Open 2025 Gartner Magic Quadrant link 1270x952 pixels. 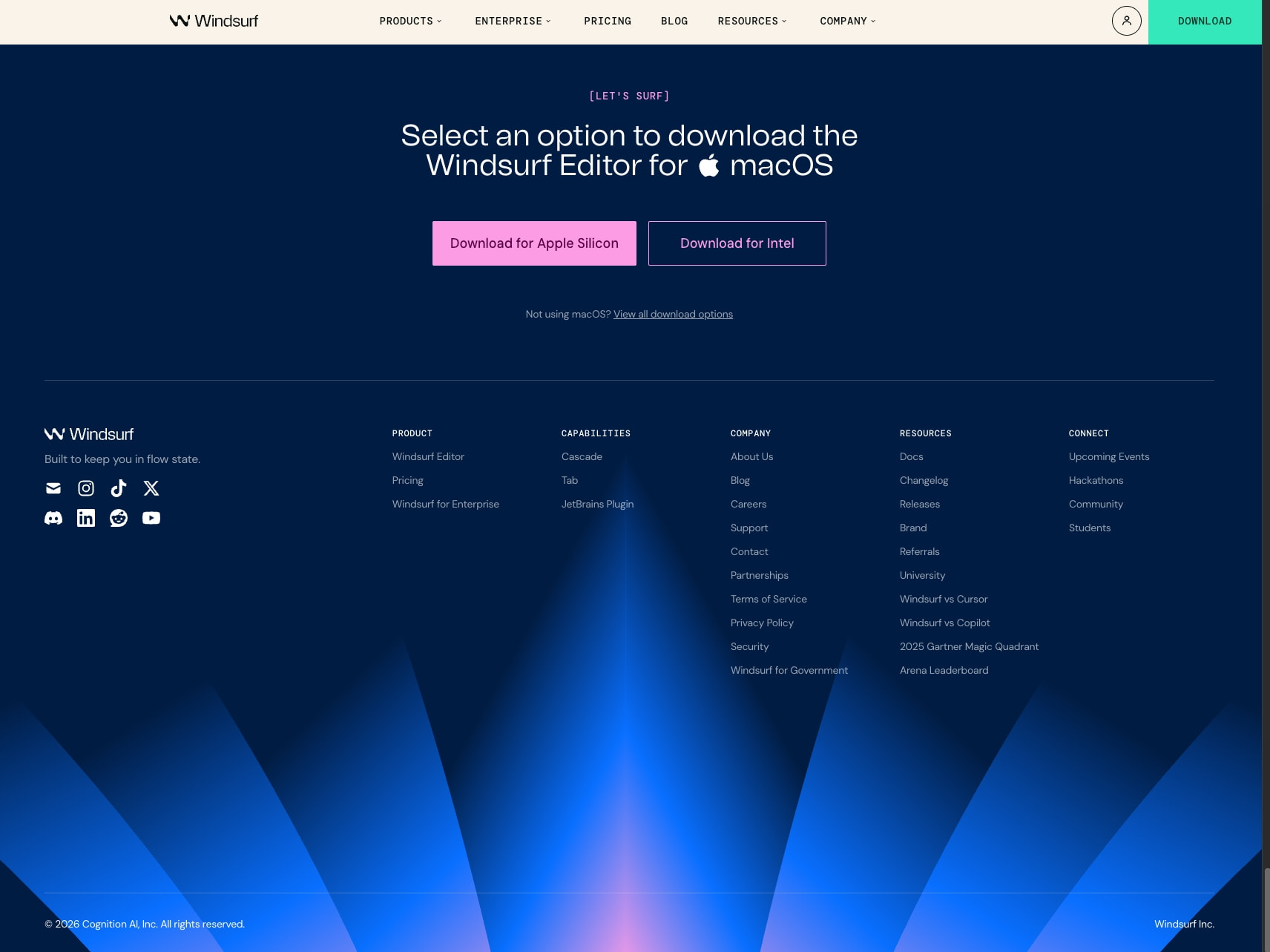[x=969, y=646]
